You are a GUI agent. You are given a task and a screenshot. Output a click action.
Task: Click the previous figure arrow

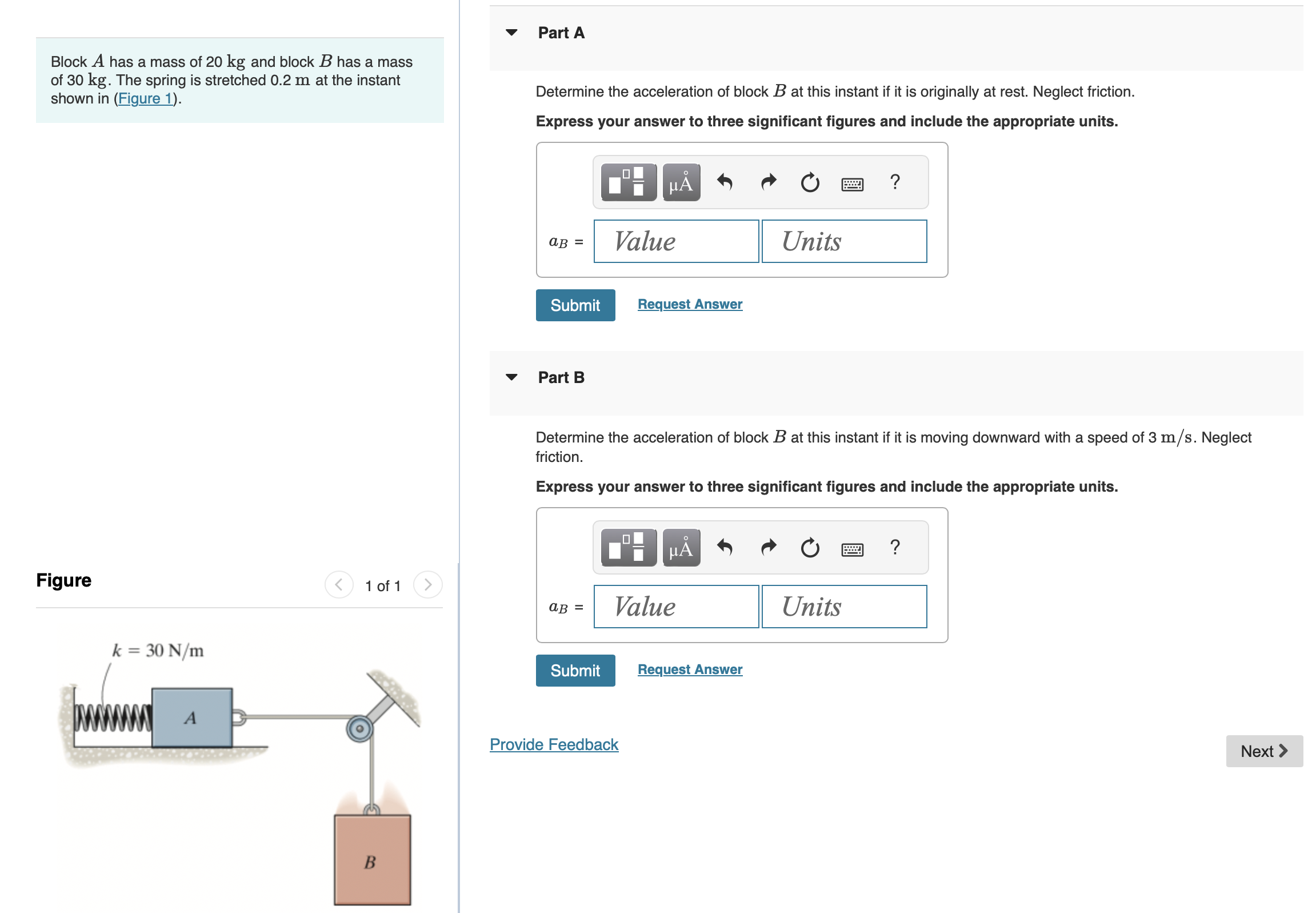click(338, 585)
